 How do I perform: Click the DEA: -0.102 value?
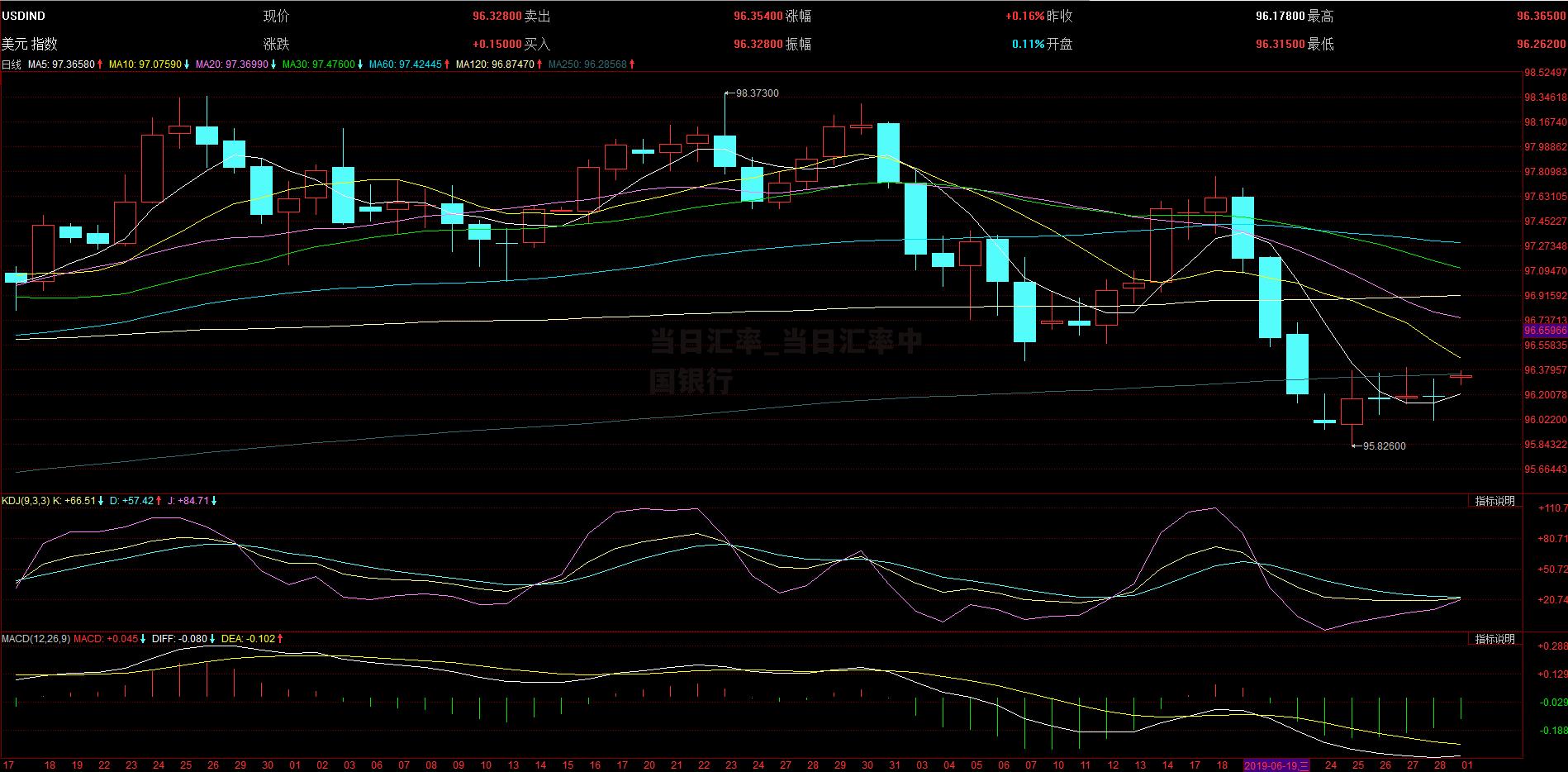click(x=247, y=639)
